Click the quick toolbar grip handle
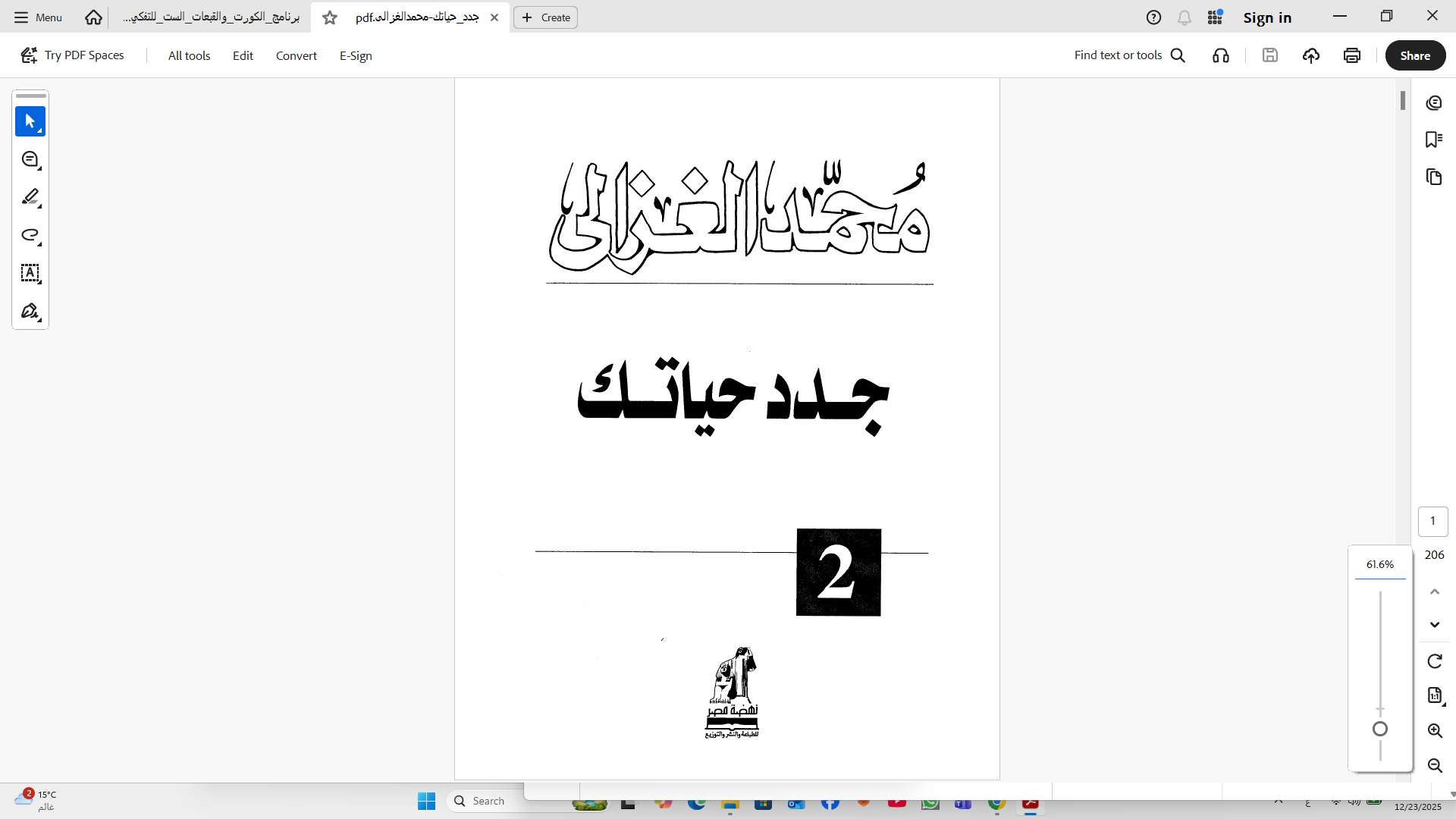This screenshot has width=1456, height=819. coord(30,96)
